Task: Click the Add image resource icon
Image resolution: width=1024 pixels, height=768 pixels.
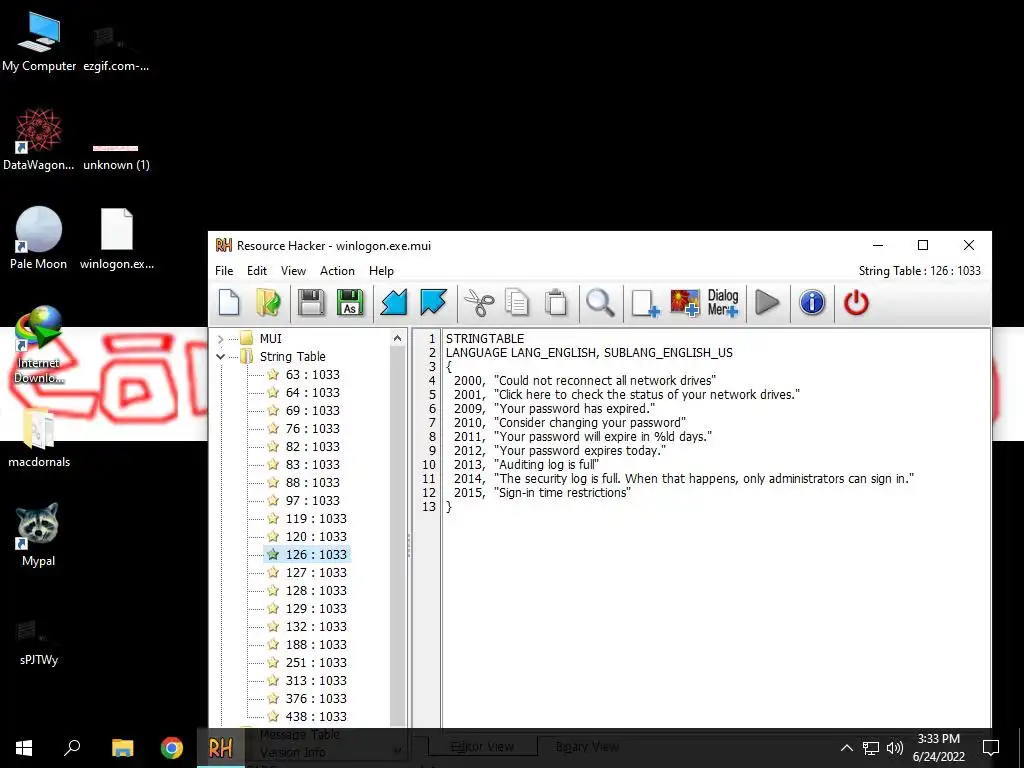Action: click(x=684, y=303)
